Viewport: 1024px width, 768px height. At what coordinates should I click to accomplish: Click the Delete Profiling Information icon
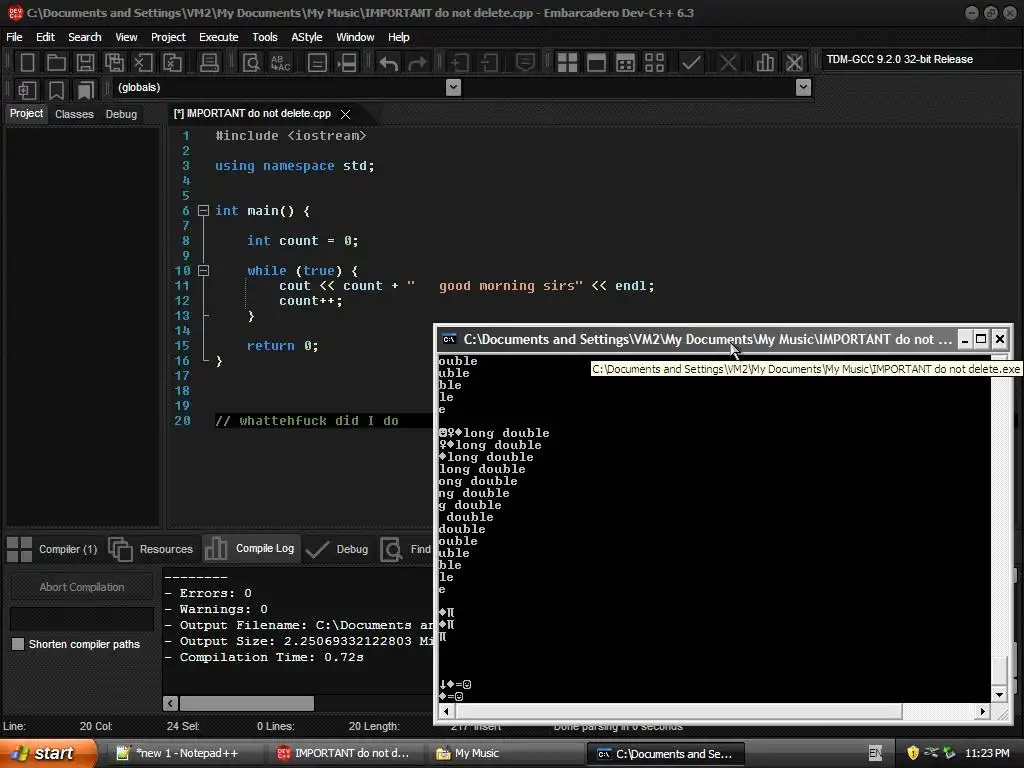[794, 63]
